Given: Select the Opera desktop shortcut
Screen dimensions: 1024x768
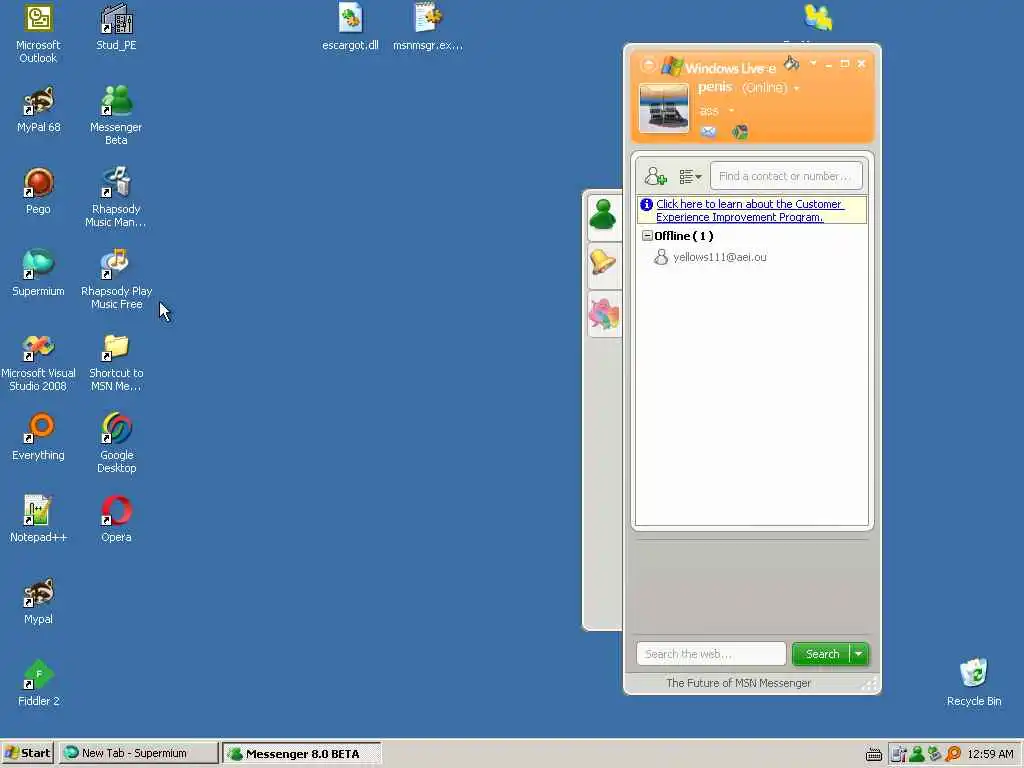Looking at the screenshot, I should click(116, 520).
